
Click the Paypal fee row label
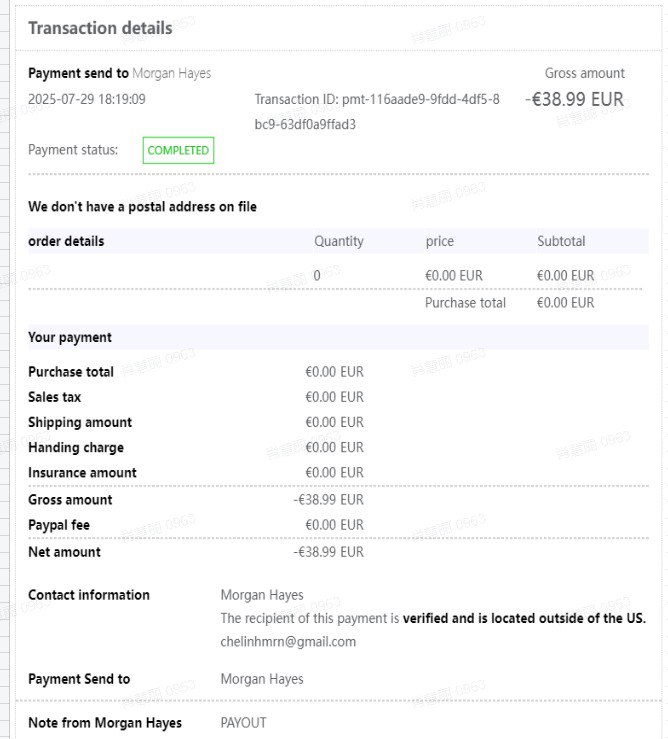60,525
